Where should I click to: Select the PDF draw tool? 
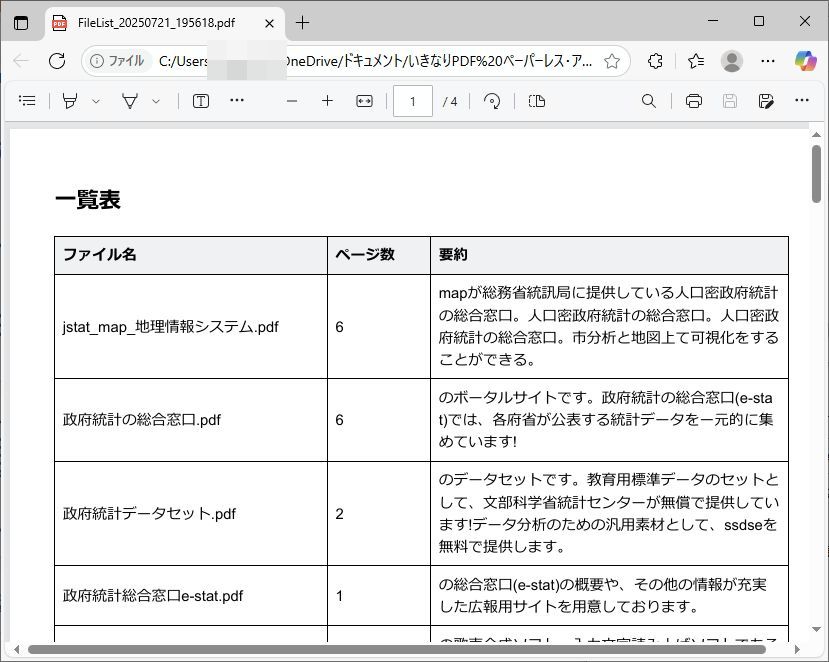[130, 100]
